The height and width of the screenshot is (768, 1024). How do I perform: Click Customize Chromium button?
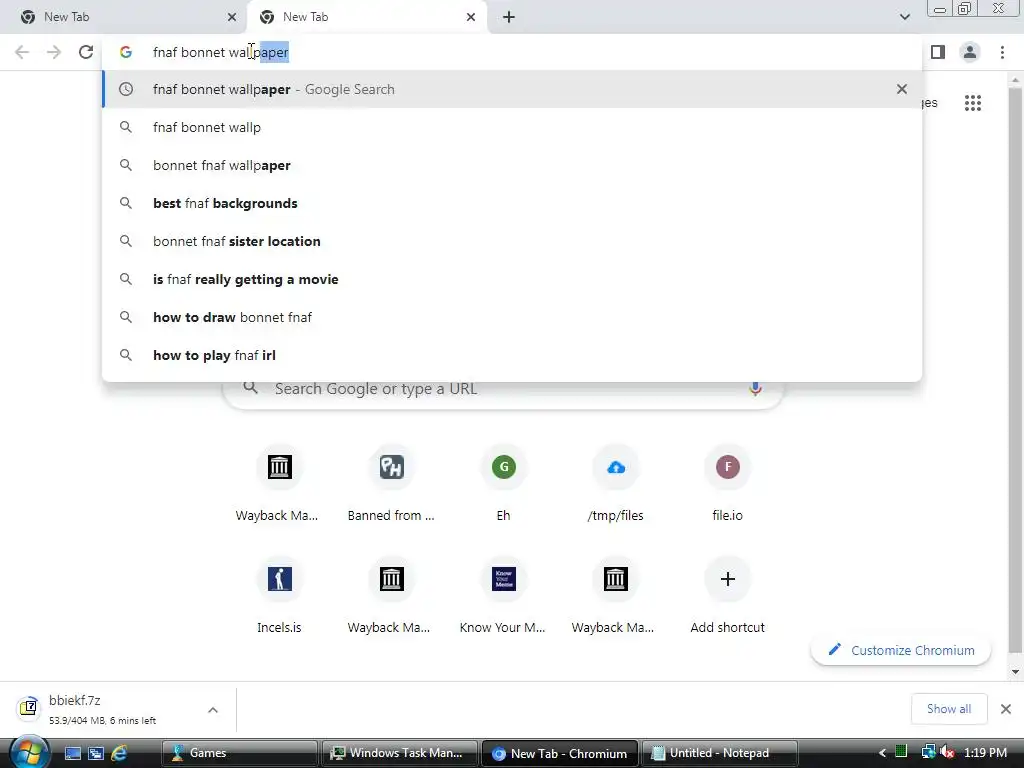pyautogui.click(x=901, y=650)
